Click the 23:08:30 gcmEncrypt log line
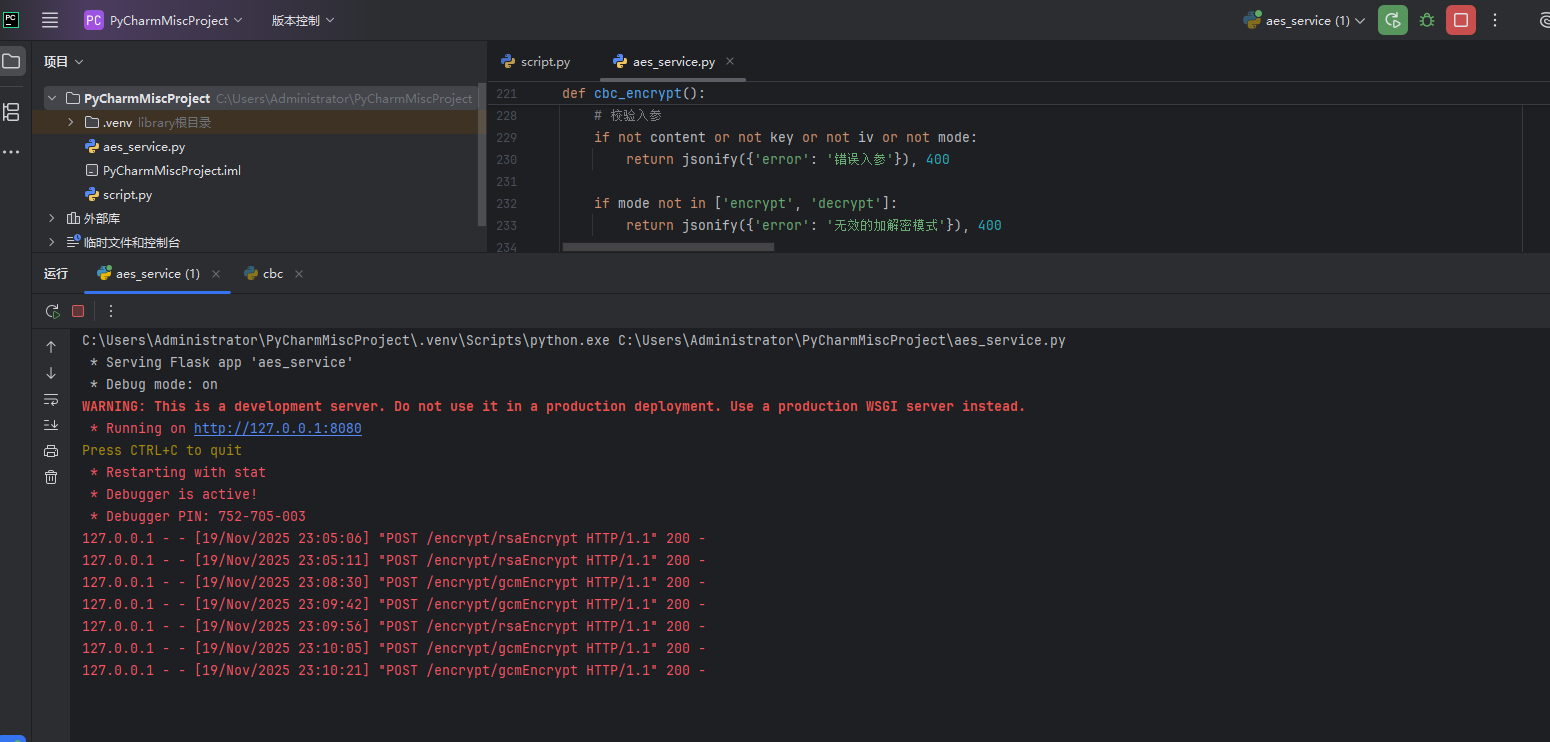1550x742 pixels. tap(394, 582)
